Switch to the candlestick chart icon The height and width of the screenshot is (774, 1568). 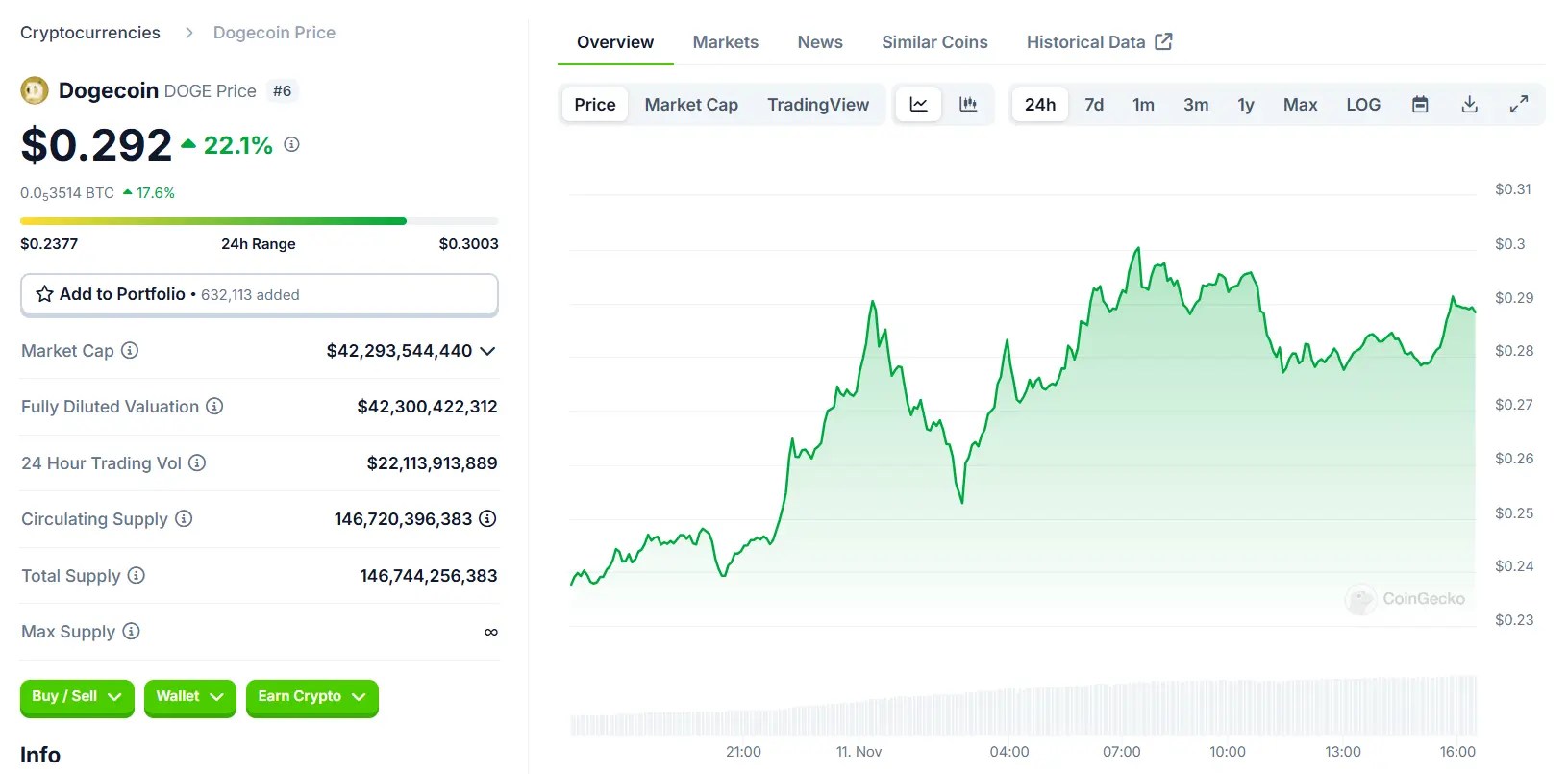(969, 104)
